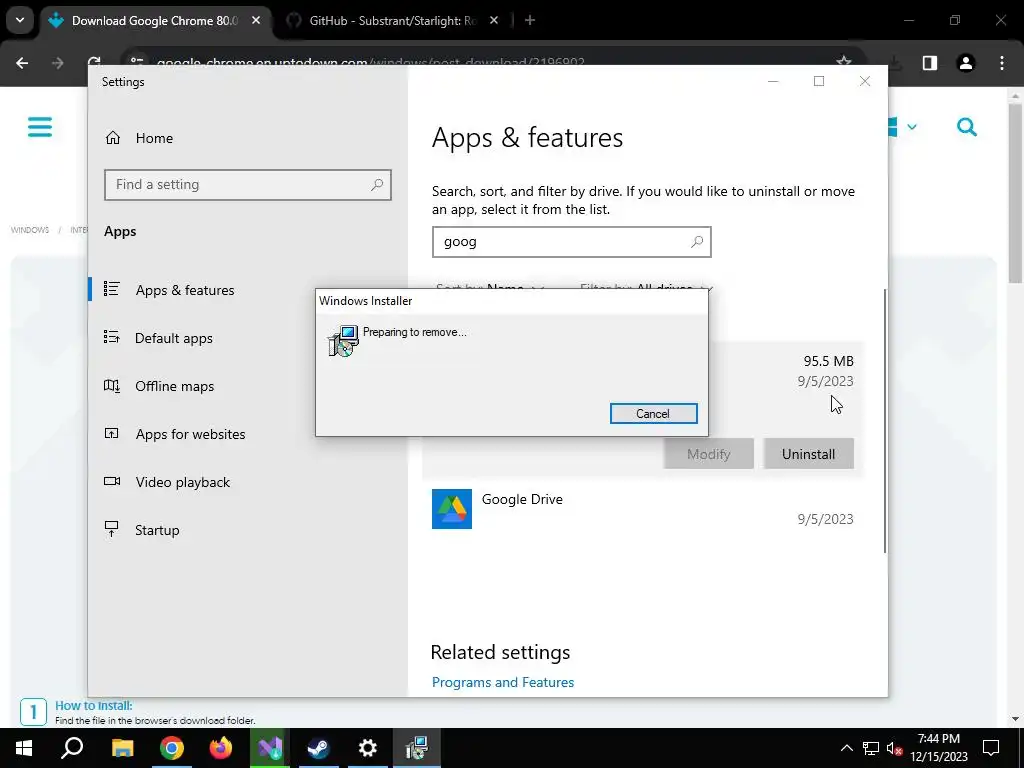Go back in Chrome
The image size is (1024, 768).
pos(22,63)
